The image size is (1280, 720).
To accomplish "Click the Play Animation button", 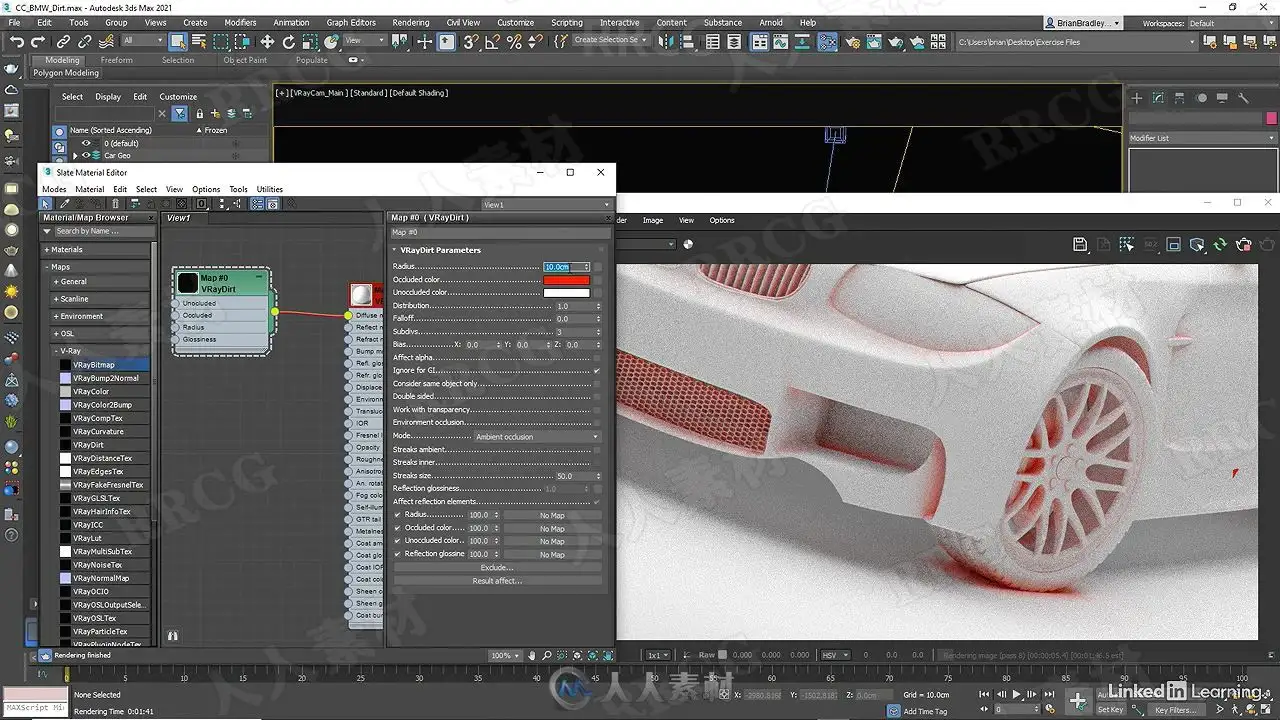I will coord(1017,694).
